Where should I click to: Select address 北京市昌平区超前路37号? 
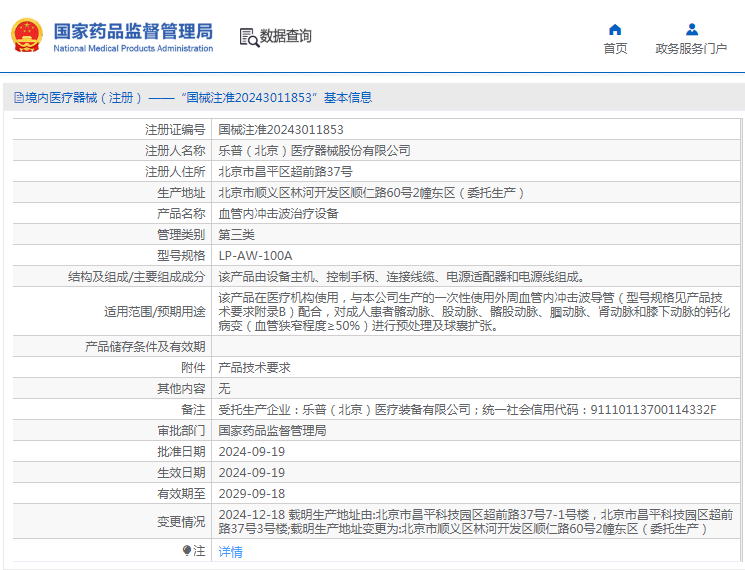point(285,171)
